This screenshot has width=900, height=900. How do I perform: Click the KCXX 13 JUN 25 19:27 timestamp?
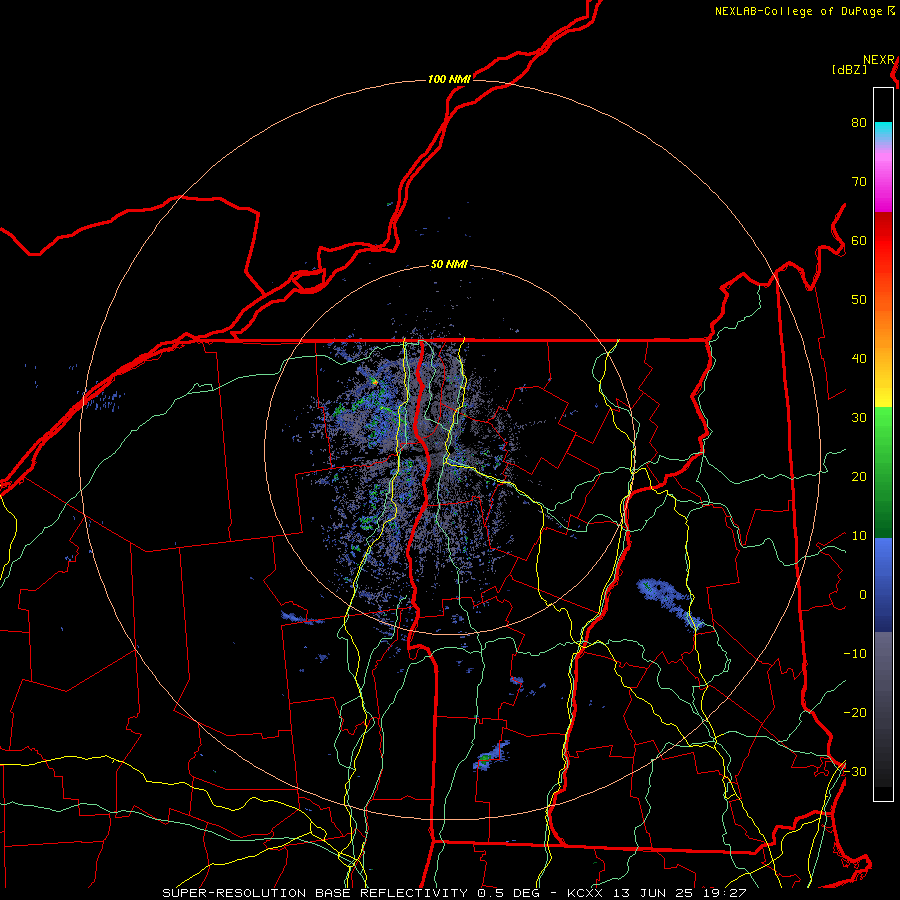pyautogui.click(x=657, y=893)
